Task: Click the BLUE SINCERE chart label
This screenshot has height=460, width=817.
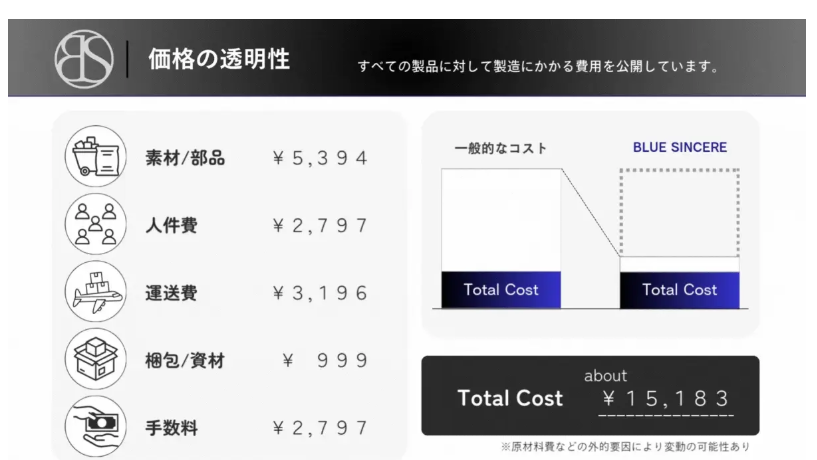Action: pyautogui.click(x=680, y=147)
